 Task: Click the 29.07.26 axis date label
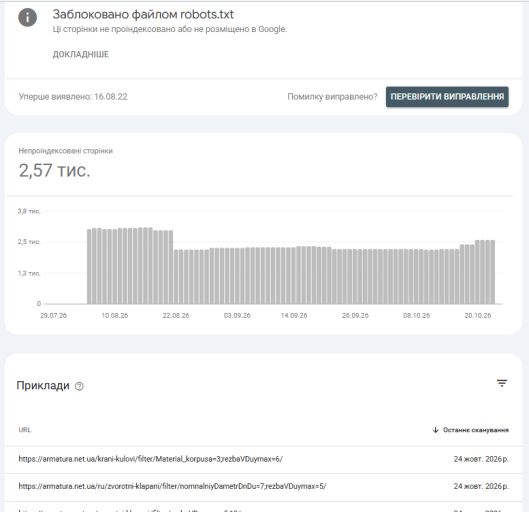click(53, 316)
